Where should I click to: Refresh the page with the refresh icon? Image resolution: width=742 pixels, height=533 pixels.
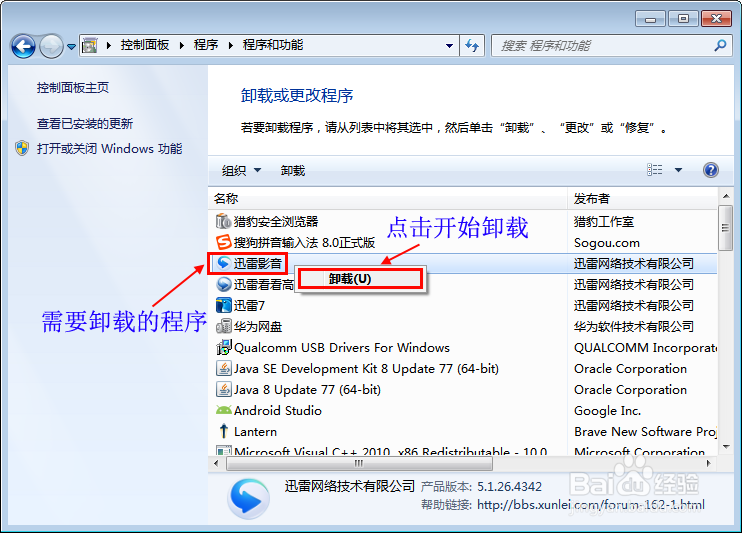pos(472,46)
